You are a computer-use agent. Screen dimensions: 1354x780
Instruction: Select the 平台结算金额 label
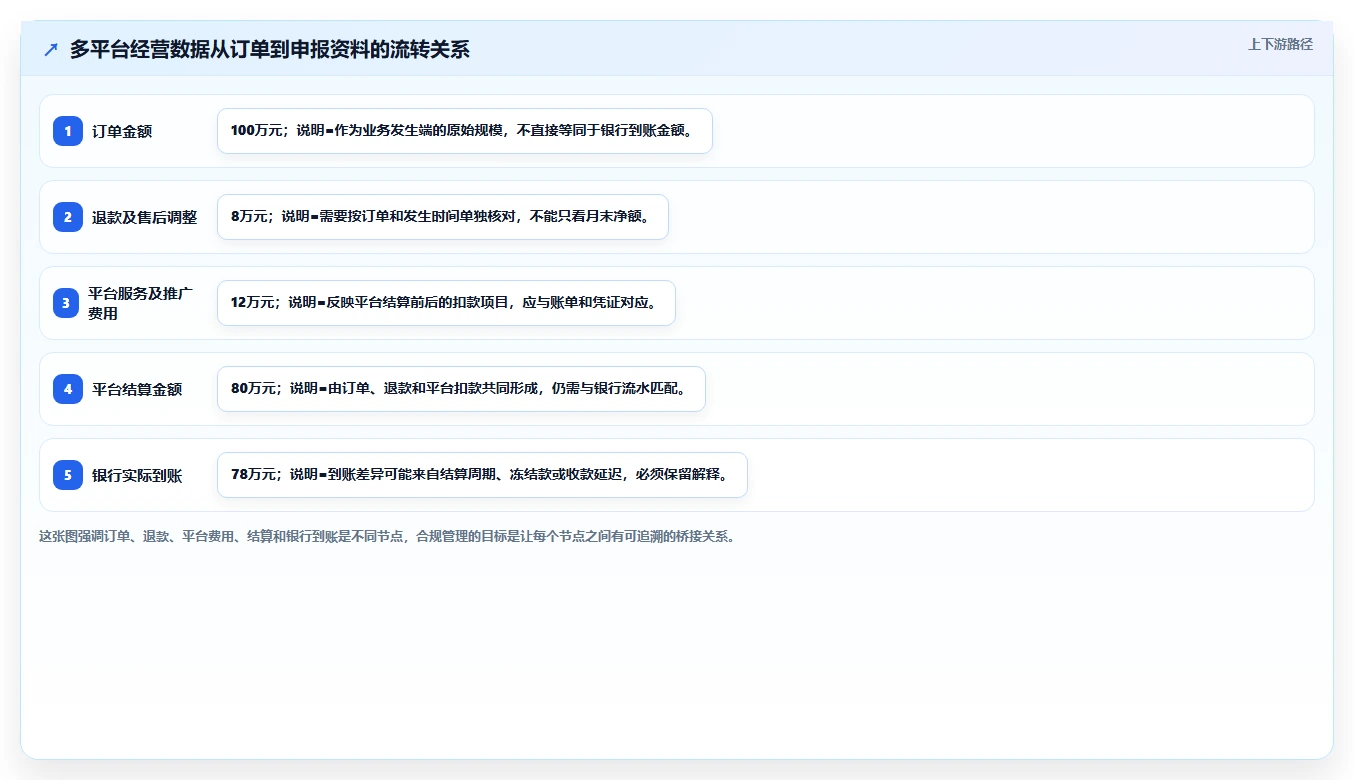point(137,389)
